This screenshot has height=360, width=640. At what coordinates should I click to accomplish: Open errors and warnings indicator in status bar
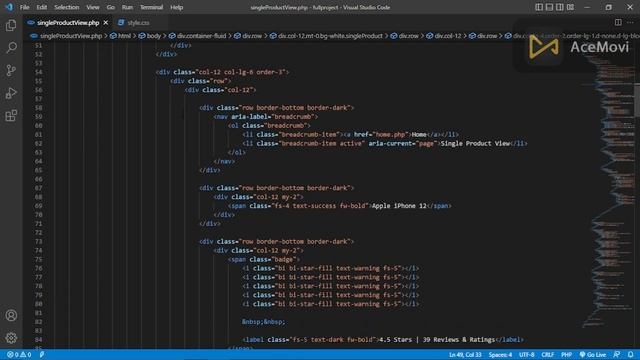[19, 354]
